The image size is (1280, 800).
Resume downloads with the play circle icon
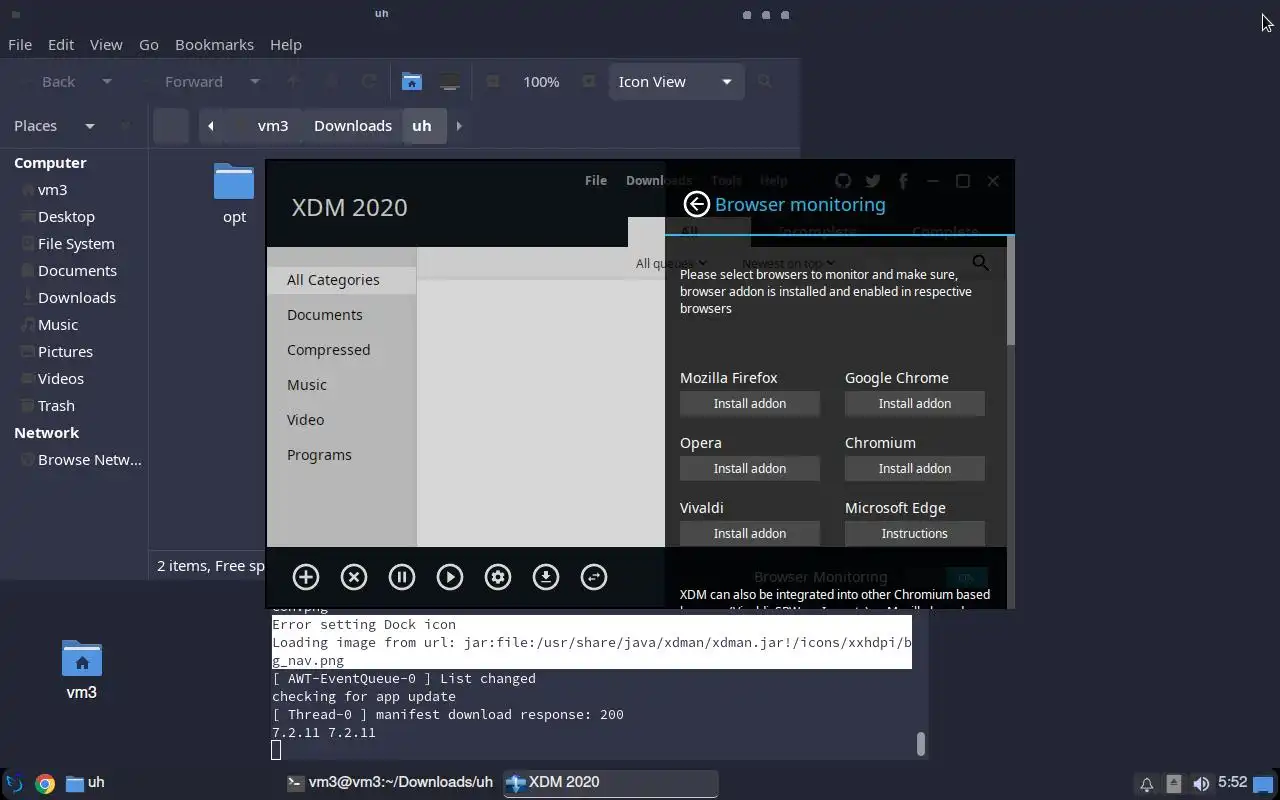coord(450,577)
